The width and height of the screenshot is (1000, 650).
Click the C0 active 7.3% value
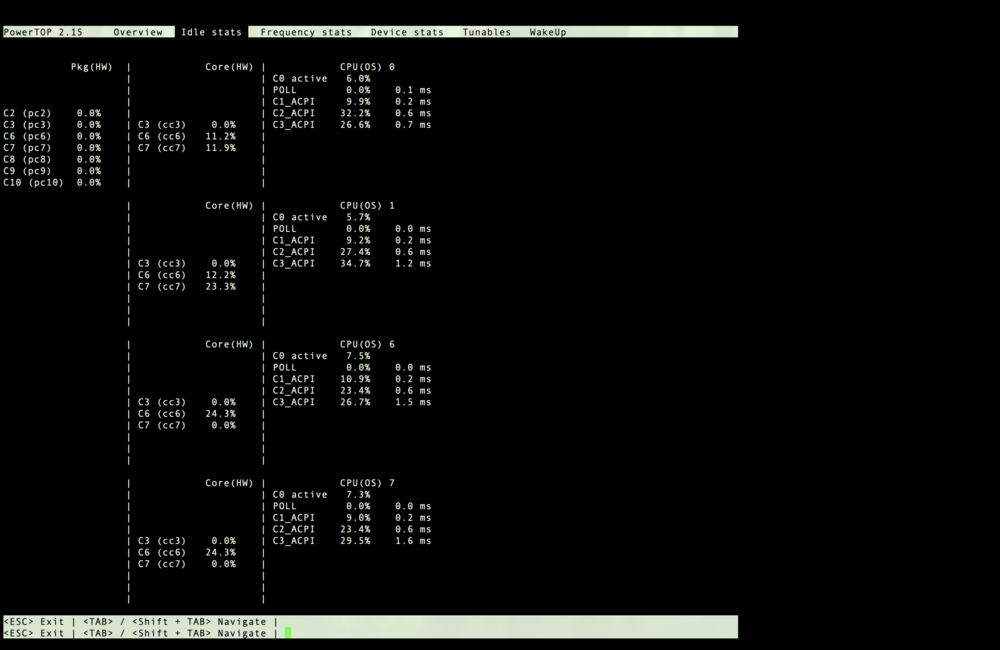(358, 494)
